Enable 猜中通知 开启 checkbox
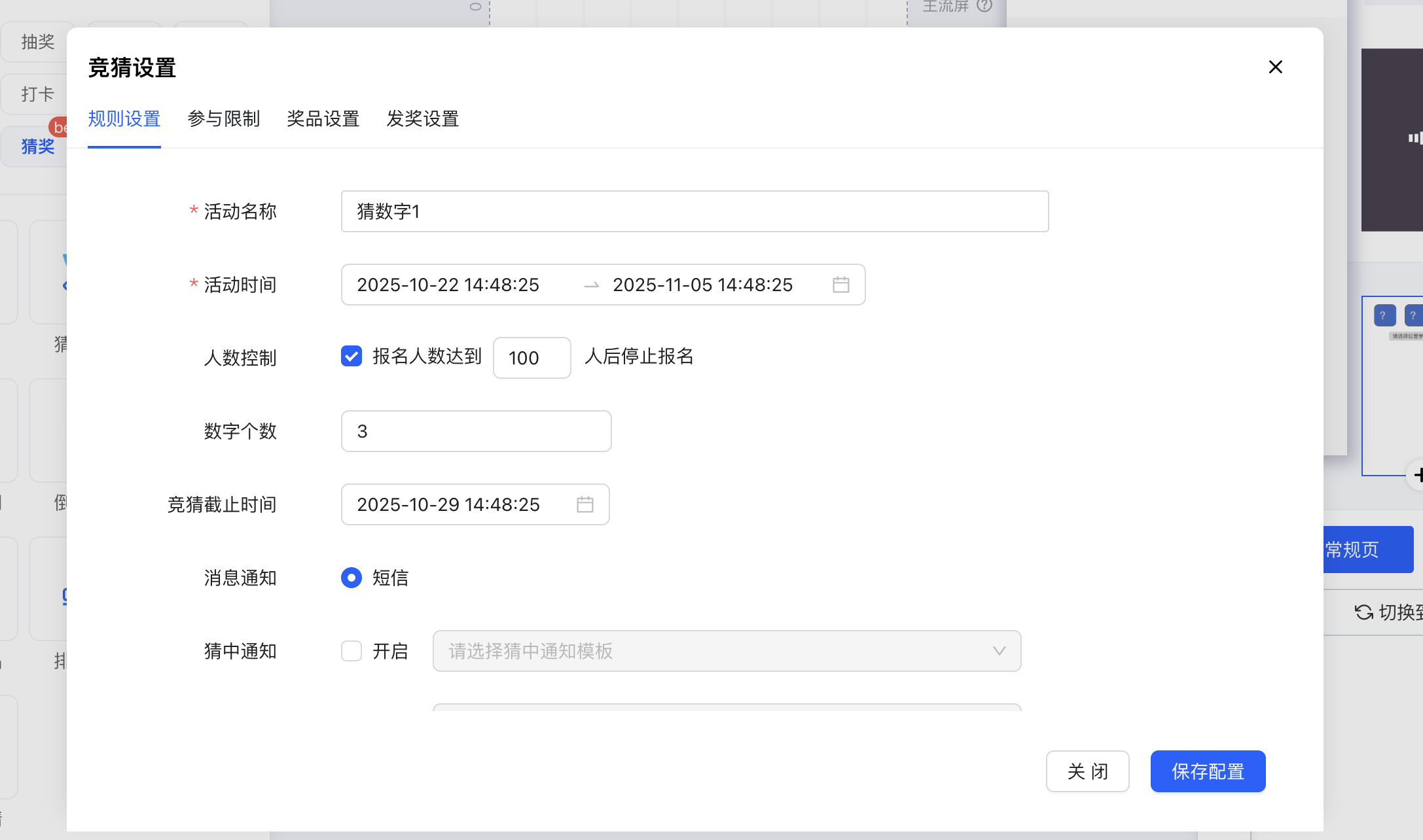1423x840 pixels. [x=351, y=651]
